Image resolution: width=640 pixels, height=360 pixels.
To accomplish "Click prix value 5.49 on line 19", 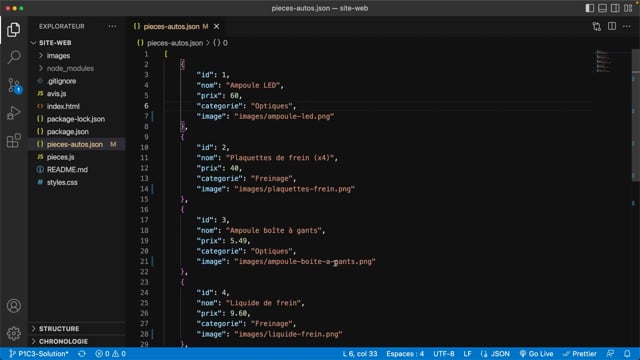I will [238, 241].
